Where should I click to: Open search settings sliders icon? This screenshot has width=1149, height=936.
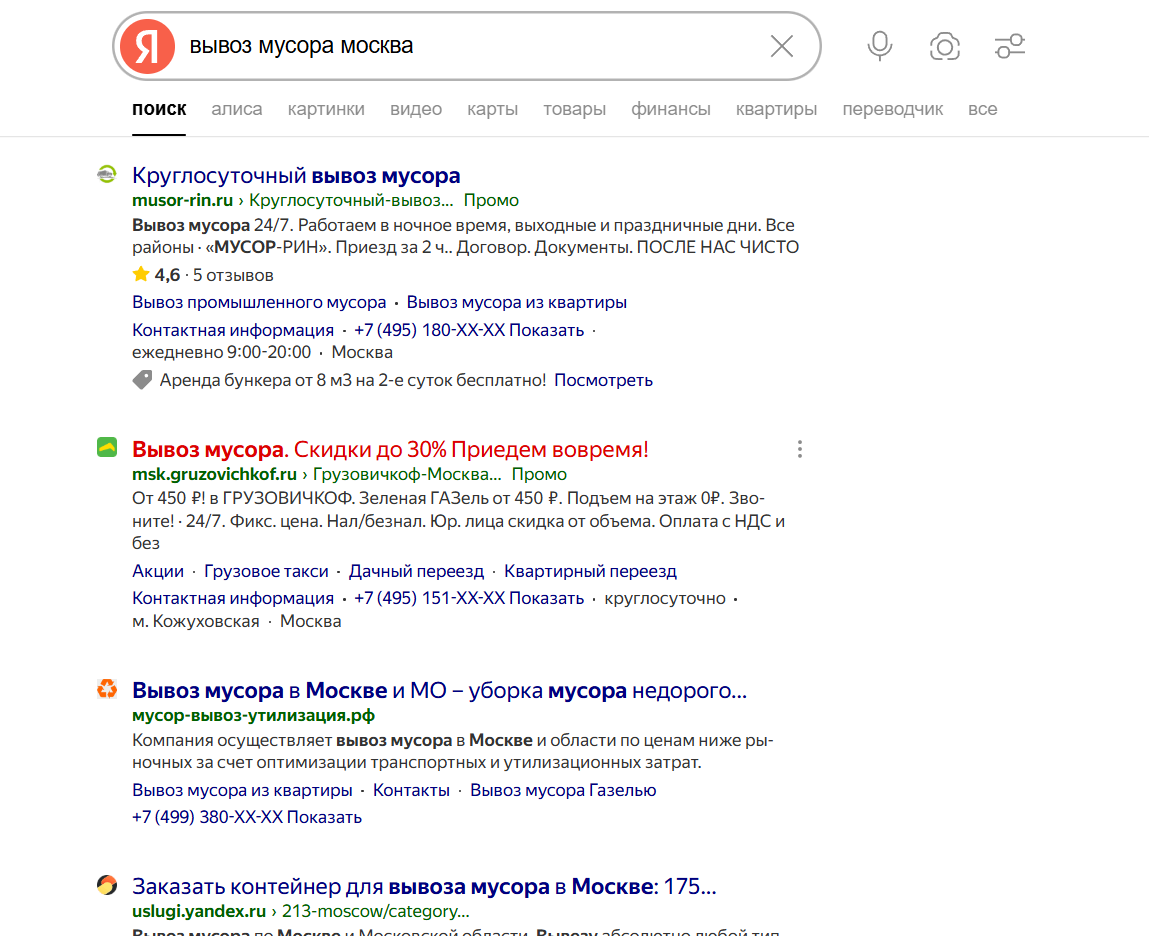coord(1010,46)
